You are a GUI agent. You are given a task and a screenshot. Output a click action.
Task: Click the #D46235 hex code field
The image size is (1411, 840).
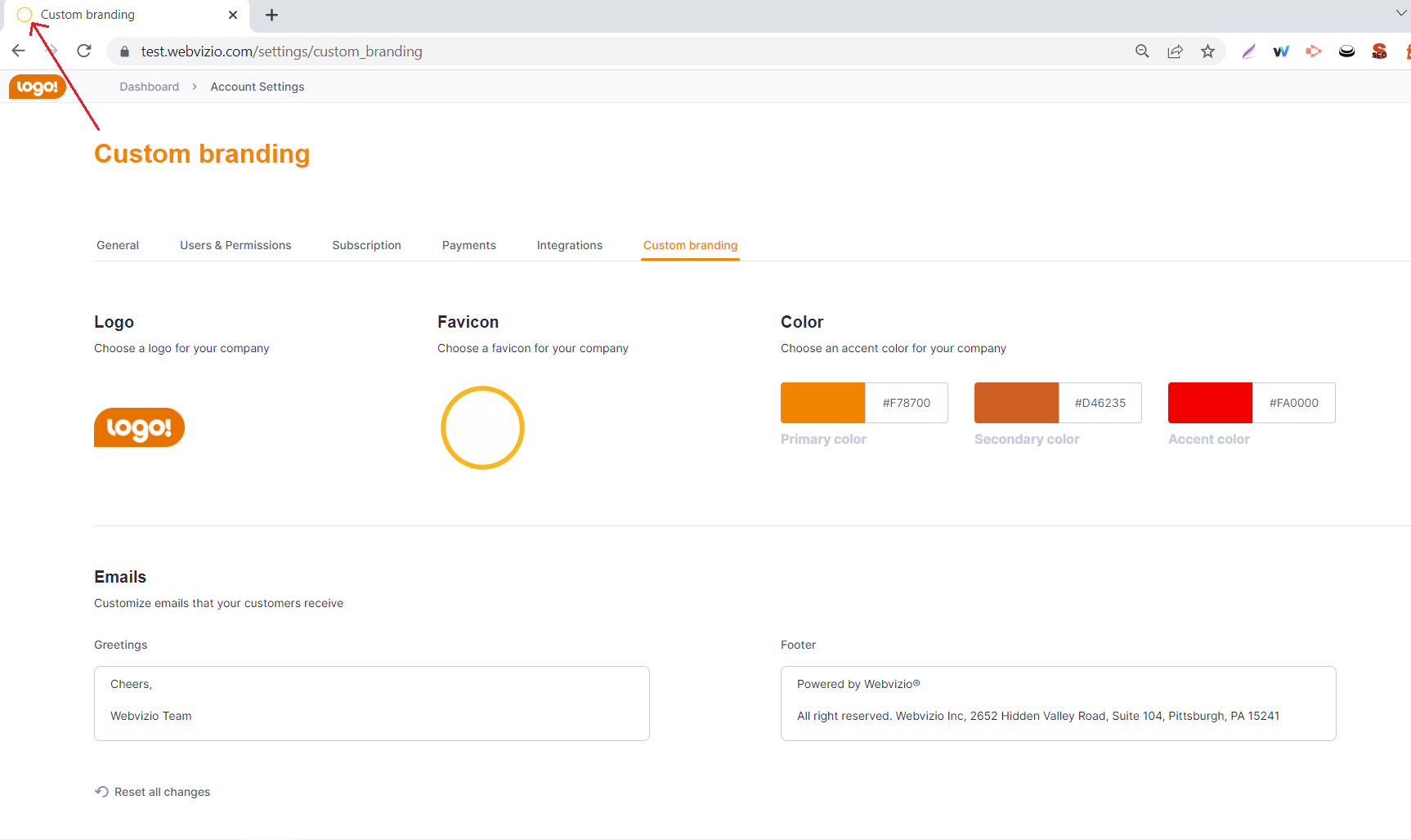[x=1100, y=402]
